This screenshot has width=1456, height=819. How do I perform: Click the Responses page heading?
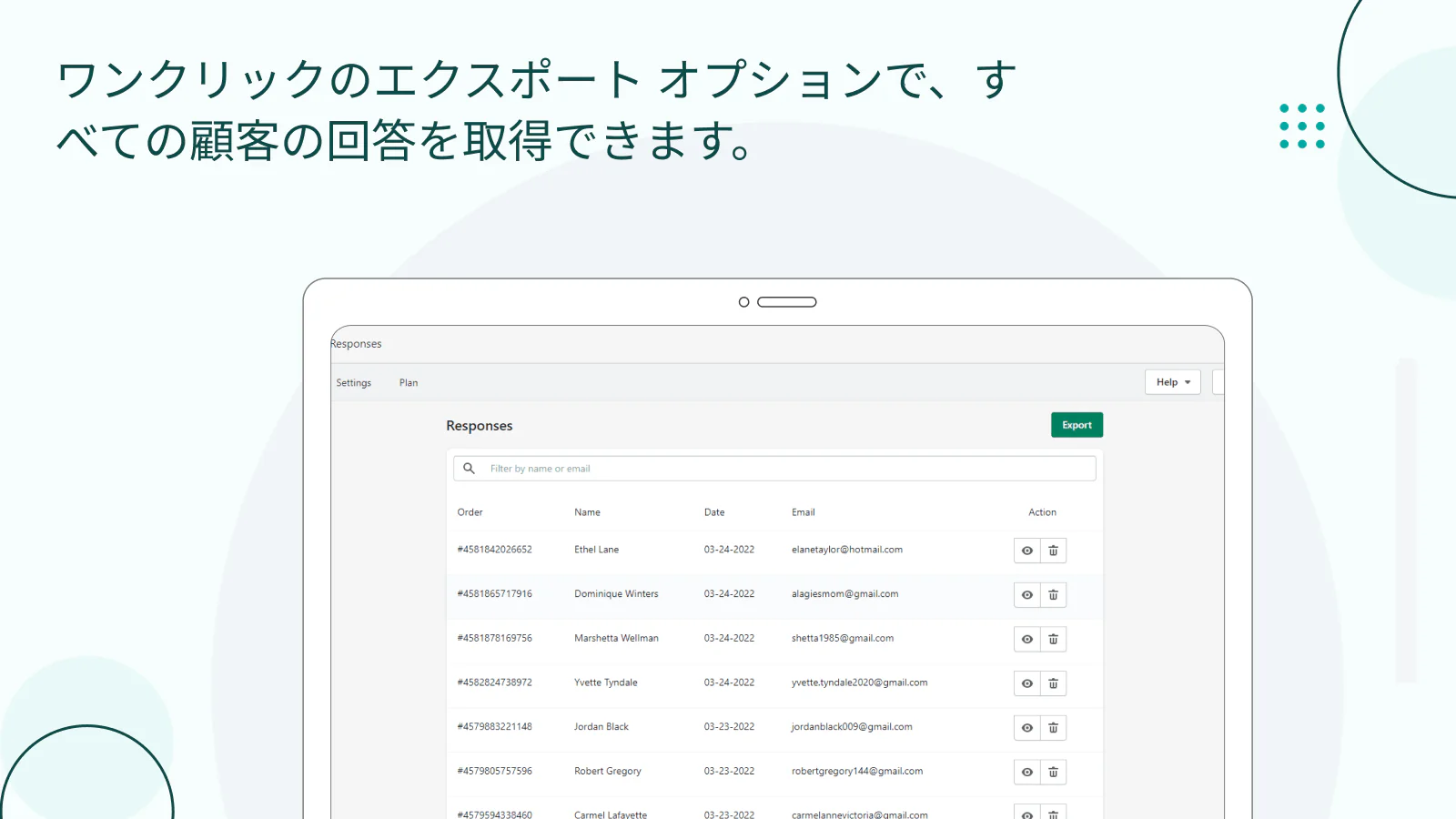point(480,426)
